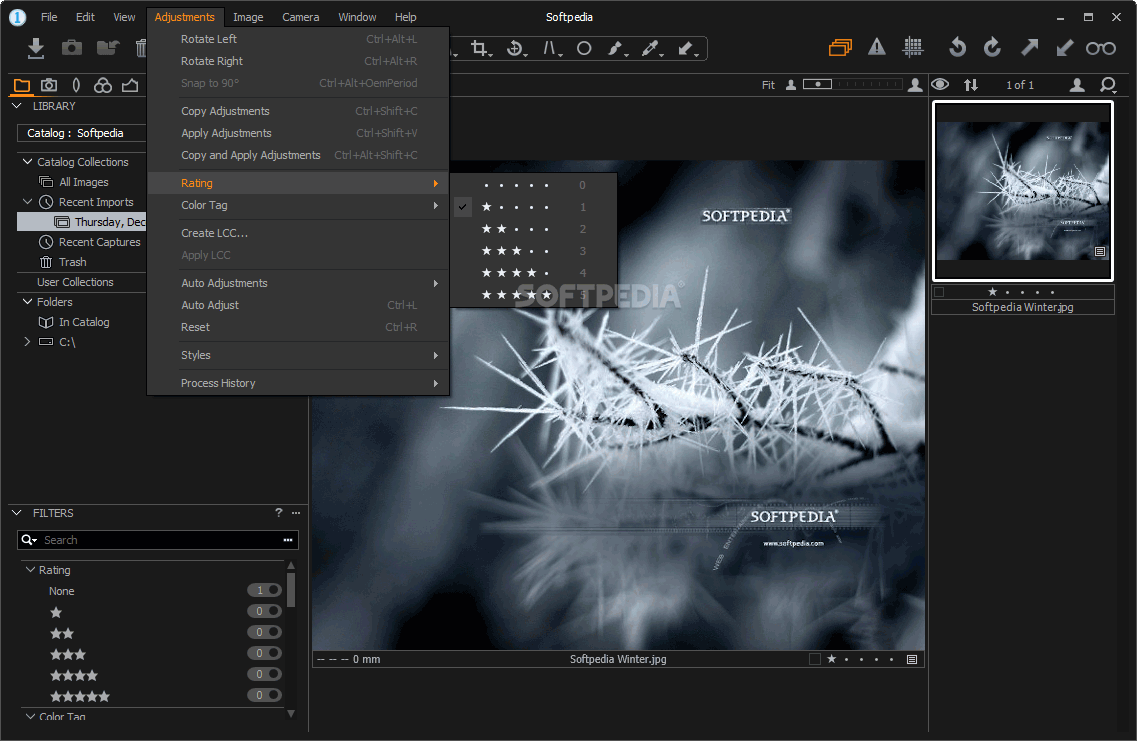Open the Library tool tab folder icon
1137x741 pixels.
click(x=22, y=86)
